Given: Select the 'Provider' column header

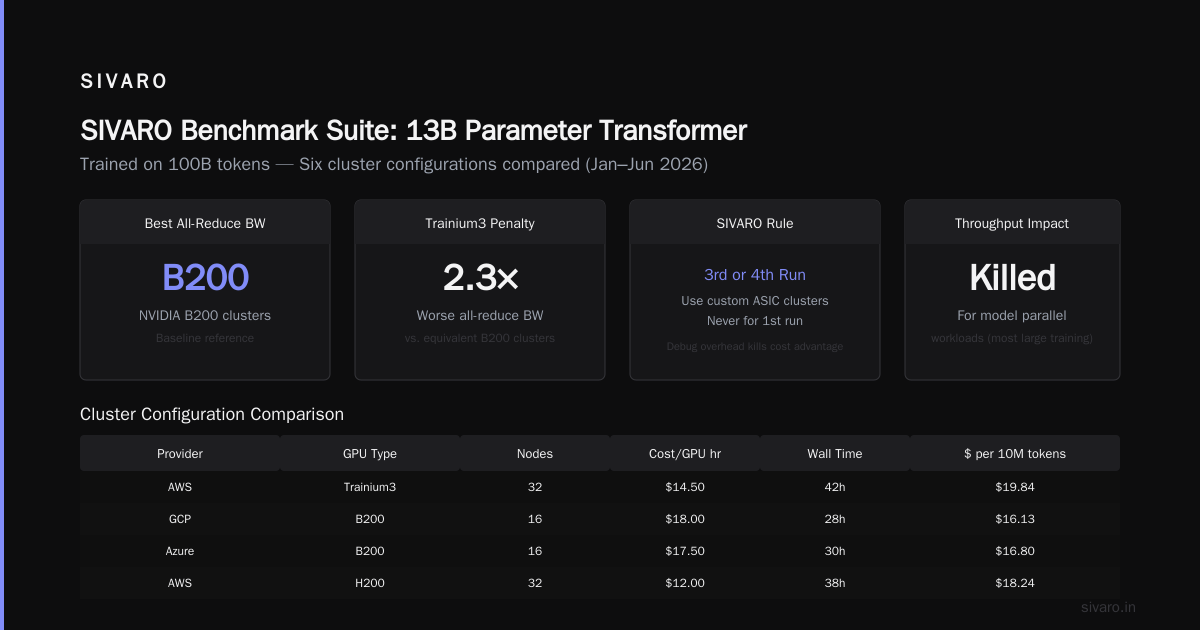Looking at the screenshot, I should [180, 453].
